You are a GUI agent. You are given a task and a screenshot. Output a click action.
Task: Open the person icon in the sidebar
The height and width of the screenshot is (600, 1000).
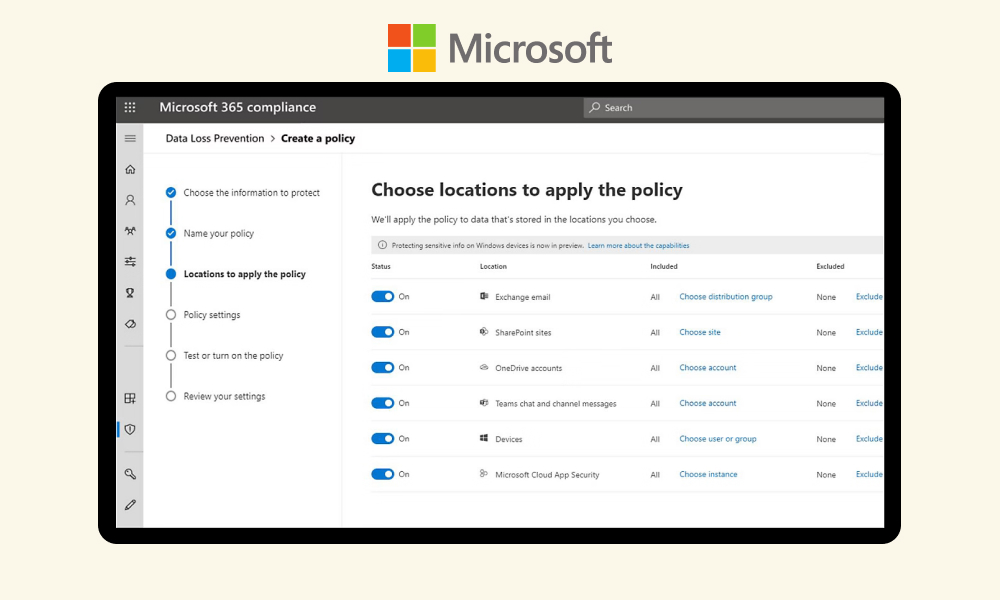(x=130, y=200)
